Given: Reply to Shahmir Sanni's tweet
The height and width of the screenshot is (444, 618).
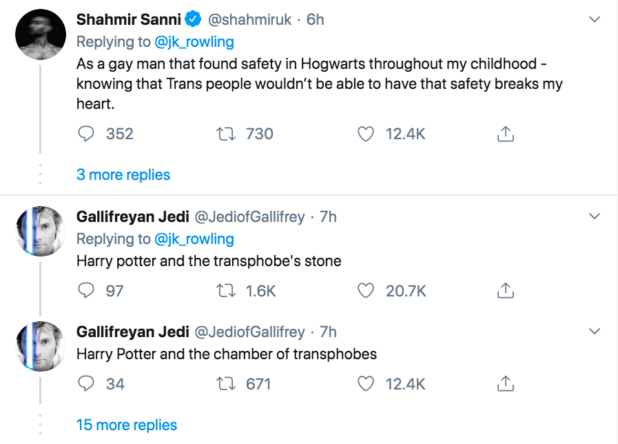Looking at the screenshot, I should 87,133.
